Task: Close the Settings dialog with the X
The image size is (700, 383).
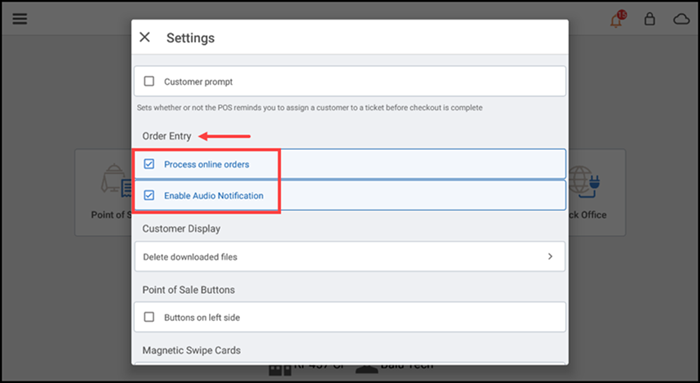Action: click(x=145, y=37)
